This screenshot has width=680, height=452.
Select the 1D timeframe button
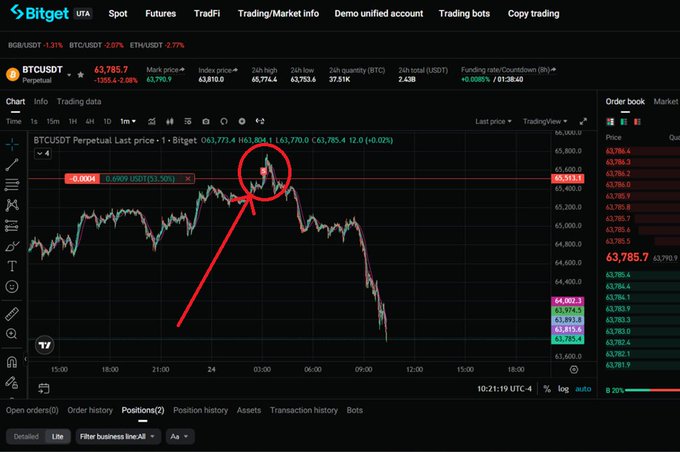point(107,121)
